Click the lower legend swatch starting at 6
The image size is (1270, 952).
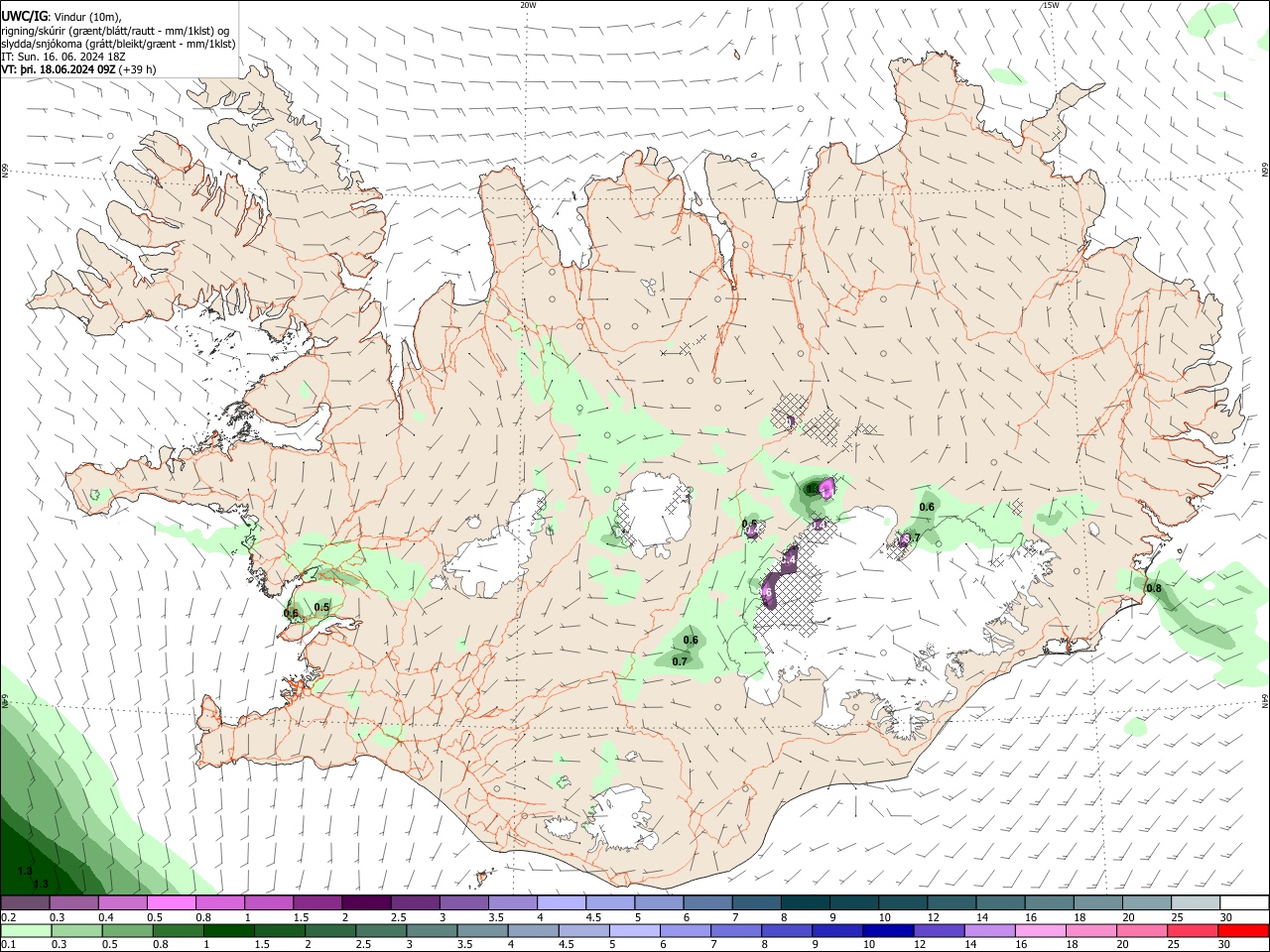click(684, 930)
